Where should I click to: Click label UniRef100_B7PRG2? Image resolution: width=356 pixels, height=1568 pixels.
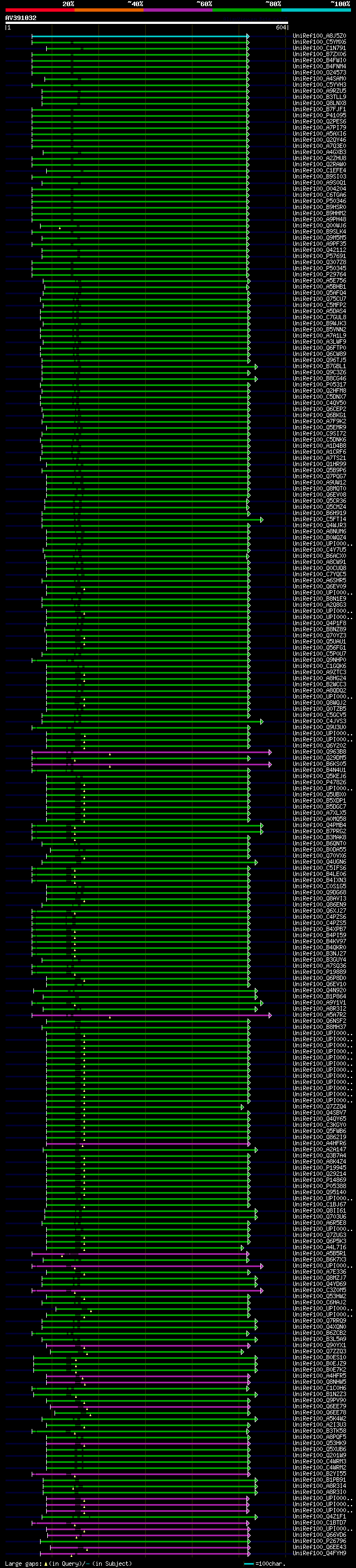(x=319, y=831)
